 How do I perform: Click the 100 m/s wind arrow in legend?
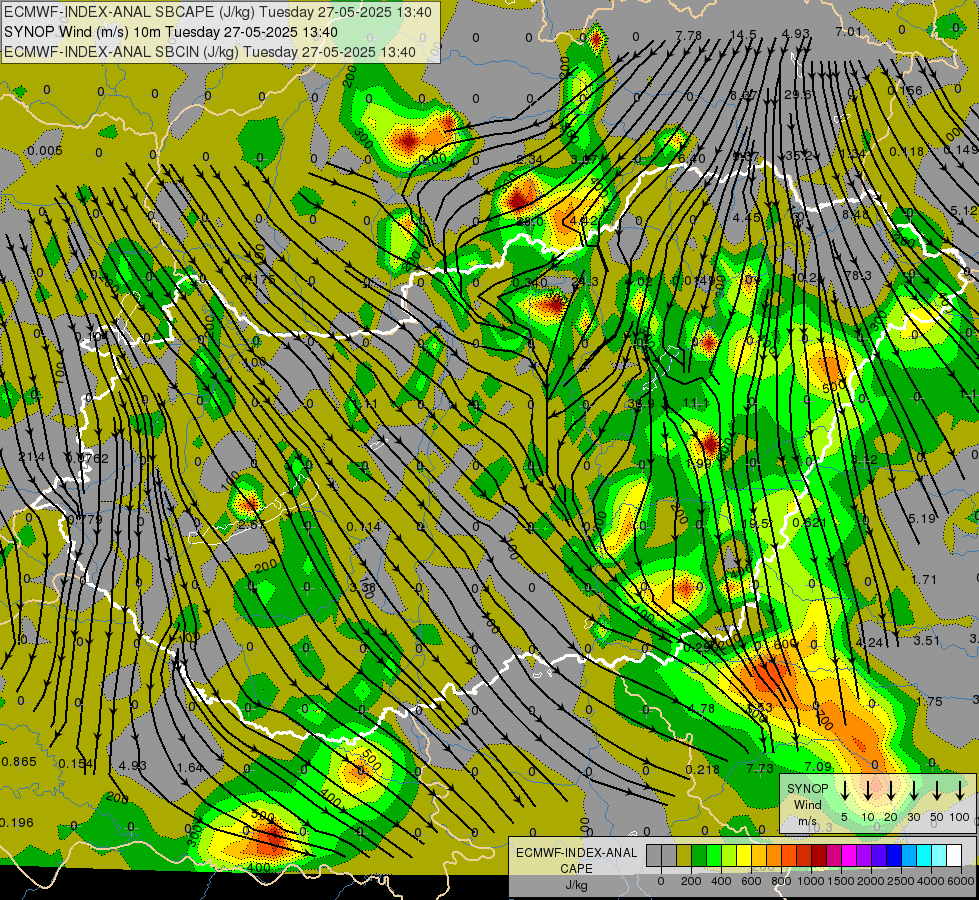pyautogui.click(x=960, y=790)
